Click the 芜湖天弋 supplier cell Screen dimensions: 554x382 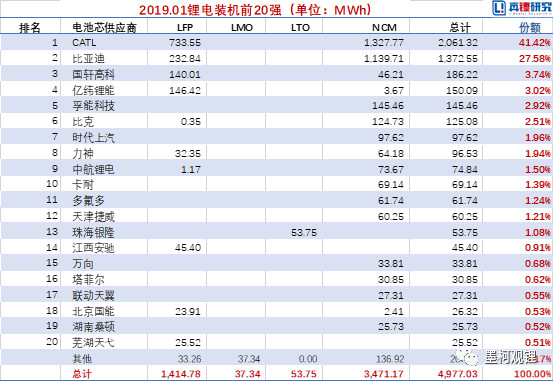[93, 342]
